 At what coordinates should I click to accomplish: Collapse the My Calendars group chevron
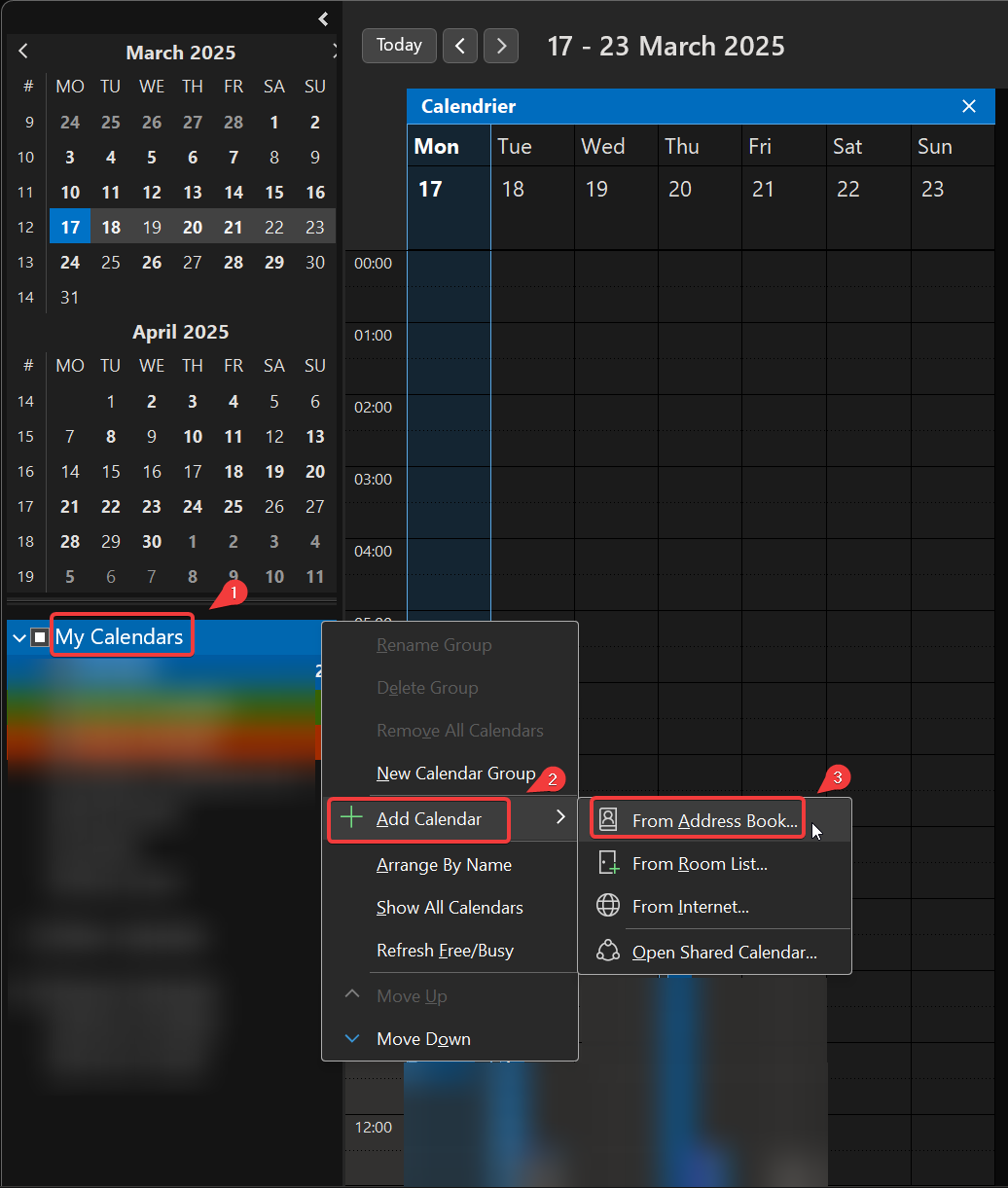[x=18, y=636]
